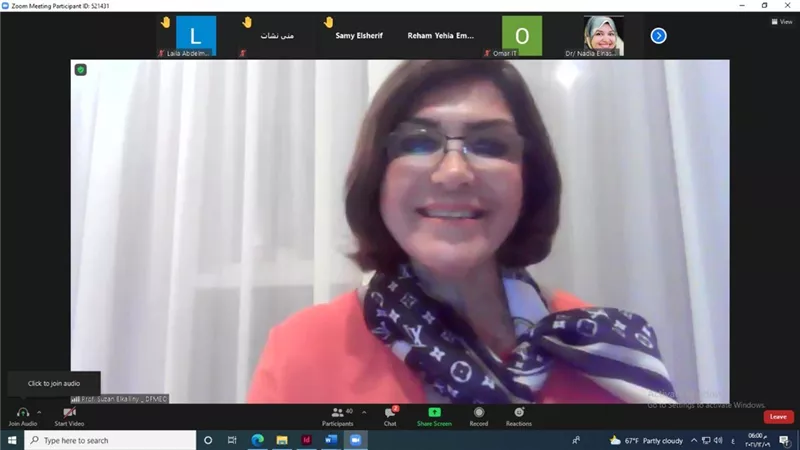Click the red Leave button
The width and height of the screenshot is (800, 450).
[x=778, y=417]
